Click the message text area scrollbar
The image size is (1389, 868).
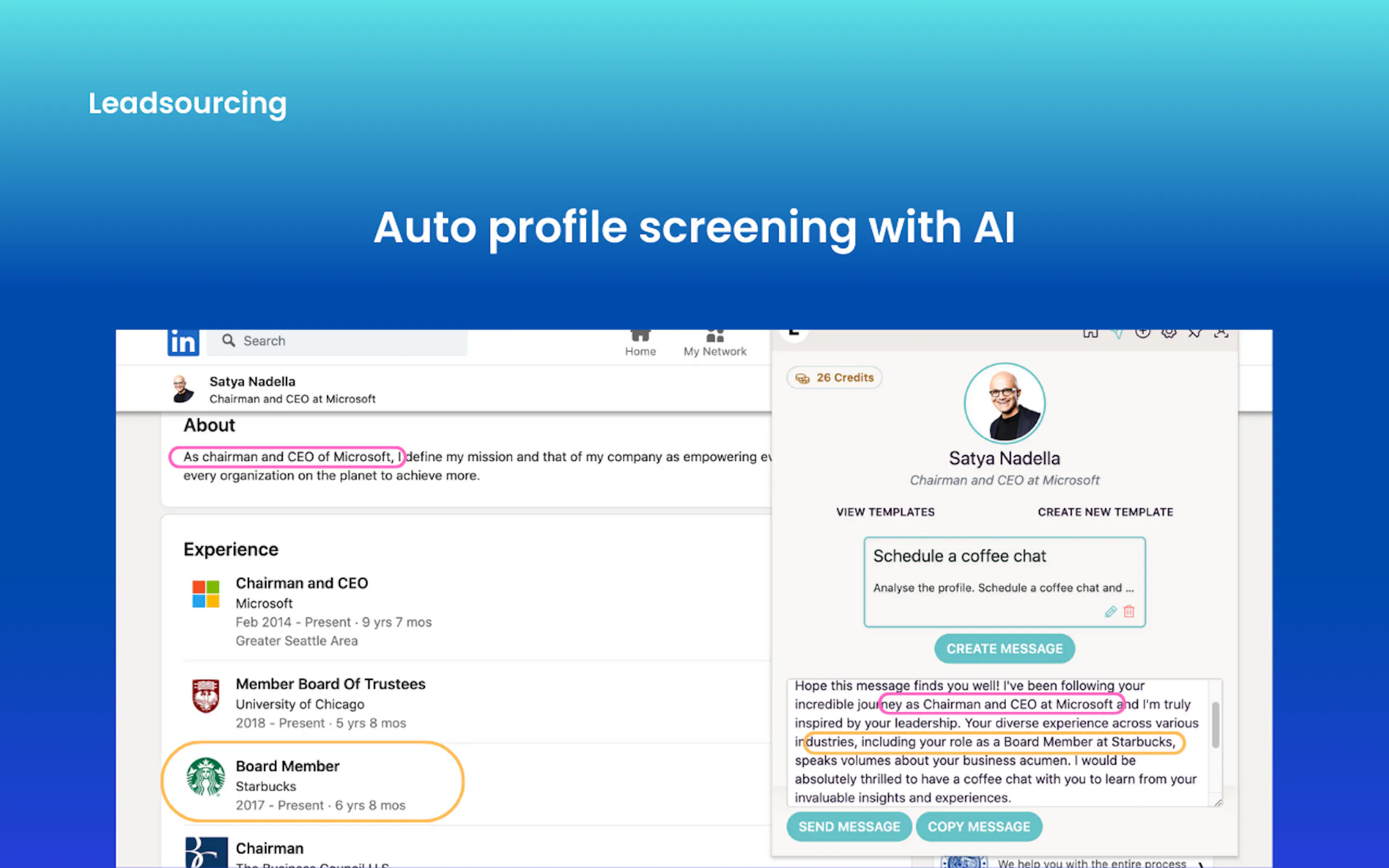1215,724
